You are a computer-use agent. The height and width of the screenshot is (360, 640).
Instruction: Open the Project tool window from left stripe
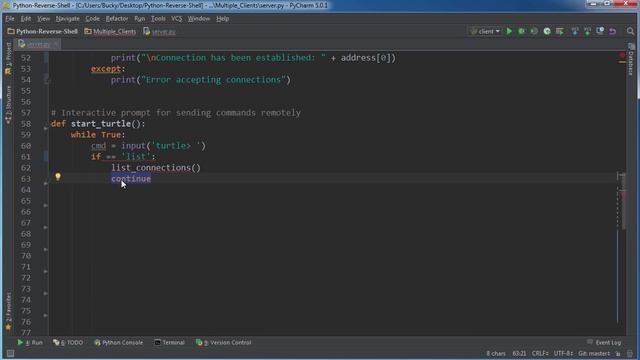click(8, 58)
